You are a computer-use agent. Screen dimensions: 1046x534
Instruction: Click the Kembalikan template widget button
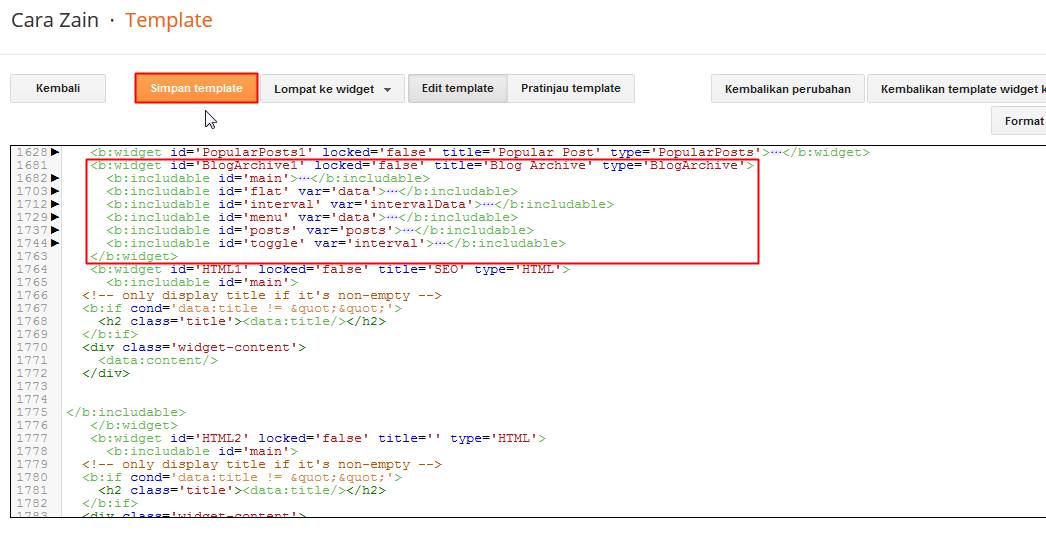[x=957, y=89]
